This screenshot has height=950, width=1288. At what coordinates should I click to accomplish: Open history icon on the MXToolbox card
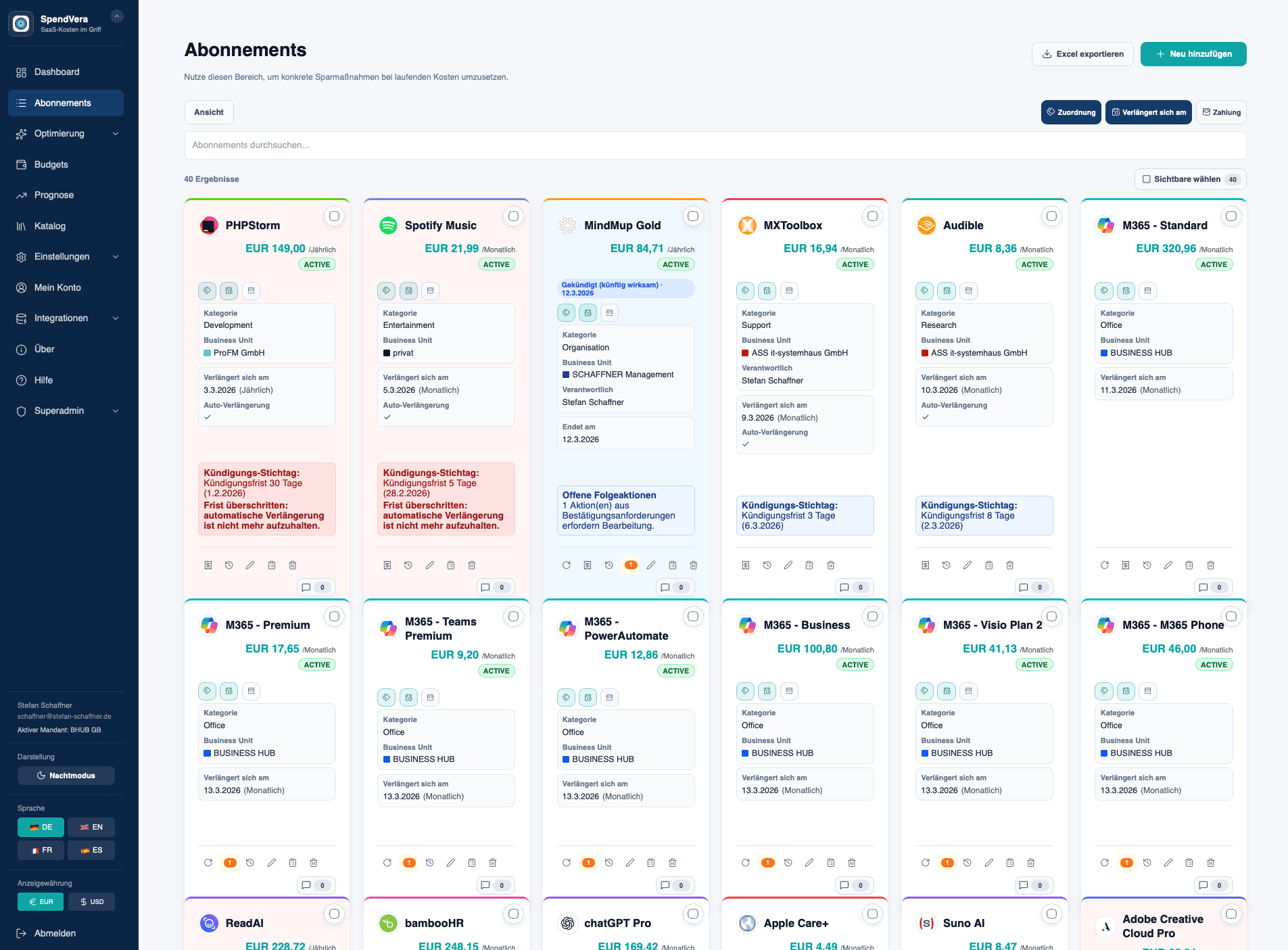[767, 565]
